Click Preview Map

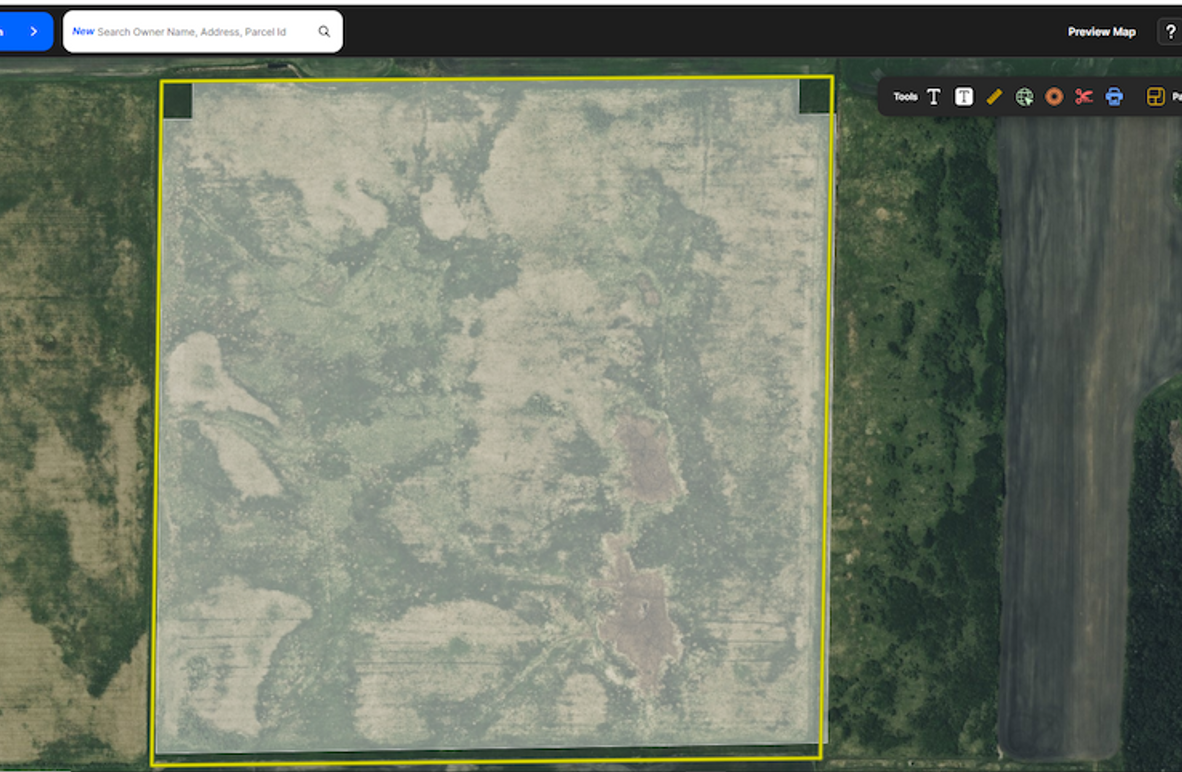(x=1101, y=32)
